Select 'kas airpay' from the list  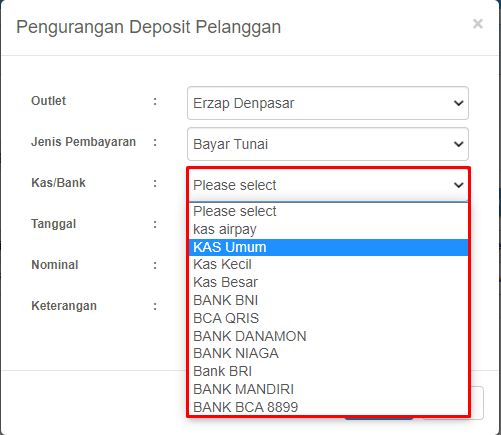point(328,229)
